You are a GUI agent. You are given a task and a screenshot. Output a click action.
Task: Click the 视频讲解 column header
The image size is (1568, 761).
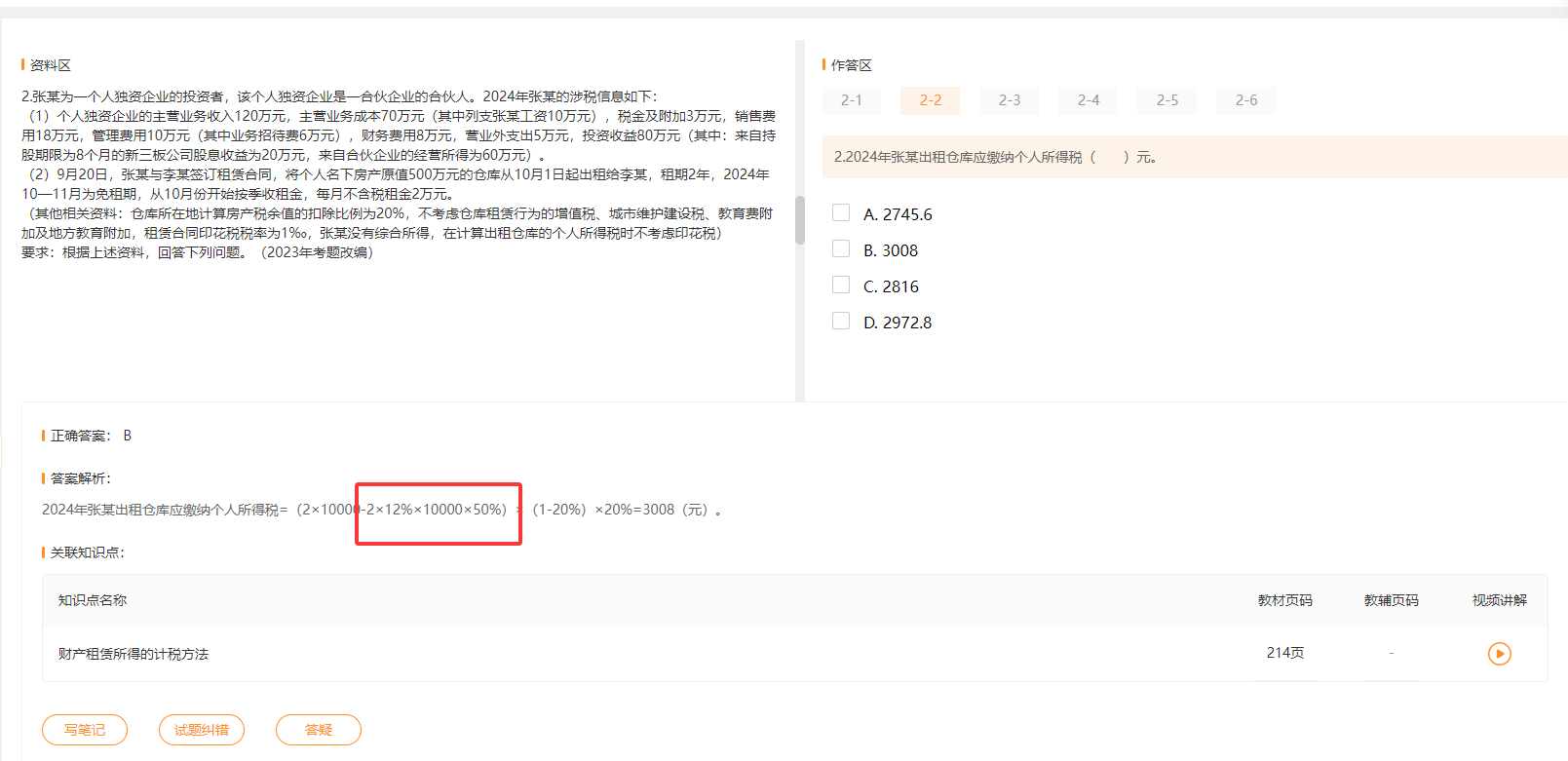coord(1499,600)
